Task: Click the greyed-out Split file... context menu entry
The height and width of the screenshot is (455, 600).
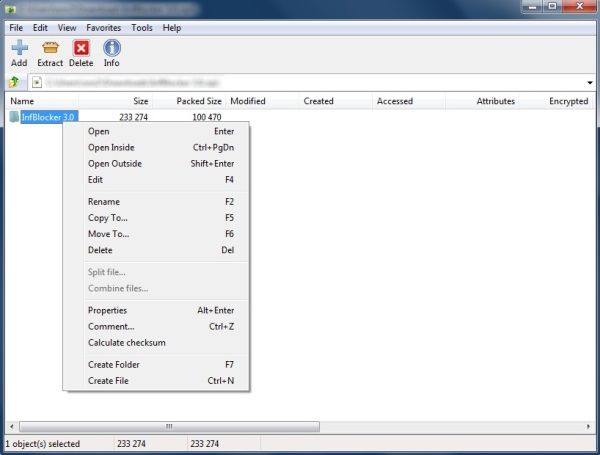Action: [x=156, y=272]
